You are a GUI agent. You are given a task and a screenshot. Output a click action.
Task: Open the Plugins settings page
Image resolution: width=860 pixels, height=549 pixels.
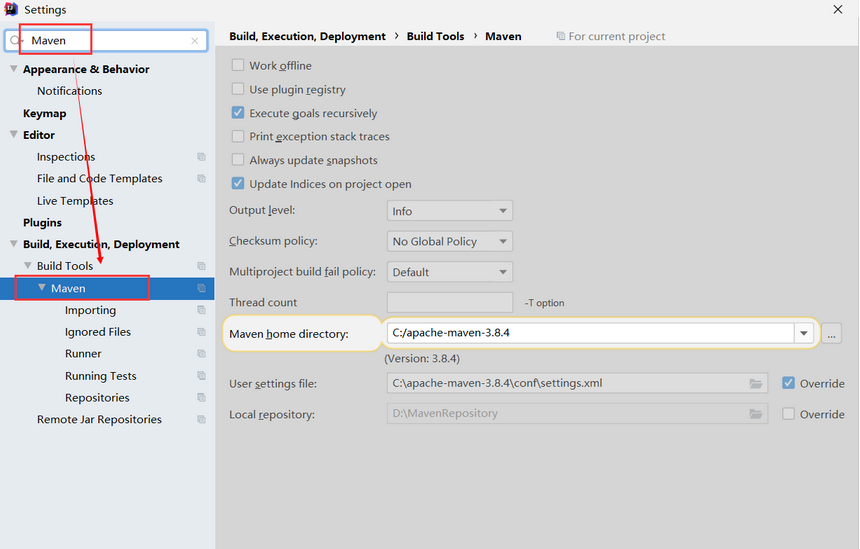(42, 223)
